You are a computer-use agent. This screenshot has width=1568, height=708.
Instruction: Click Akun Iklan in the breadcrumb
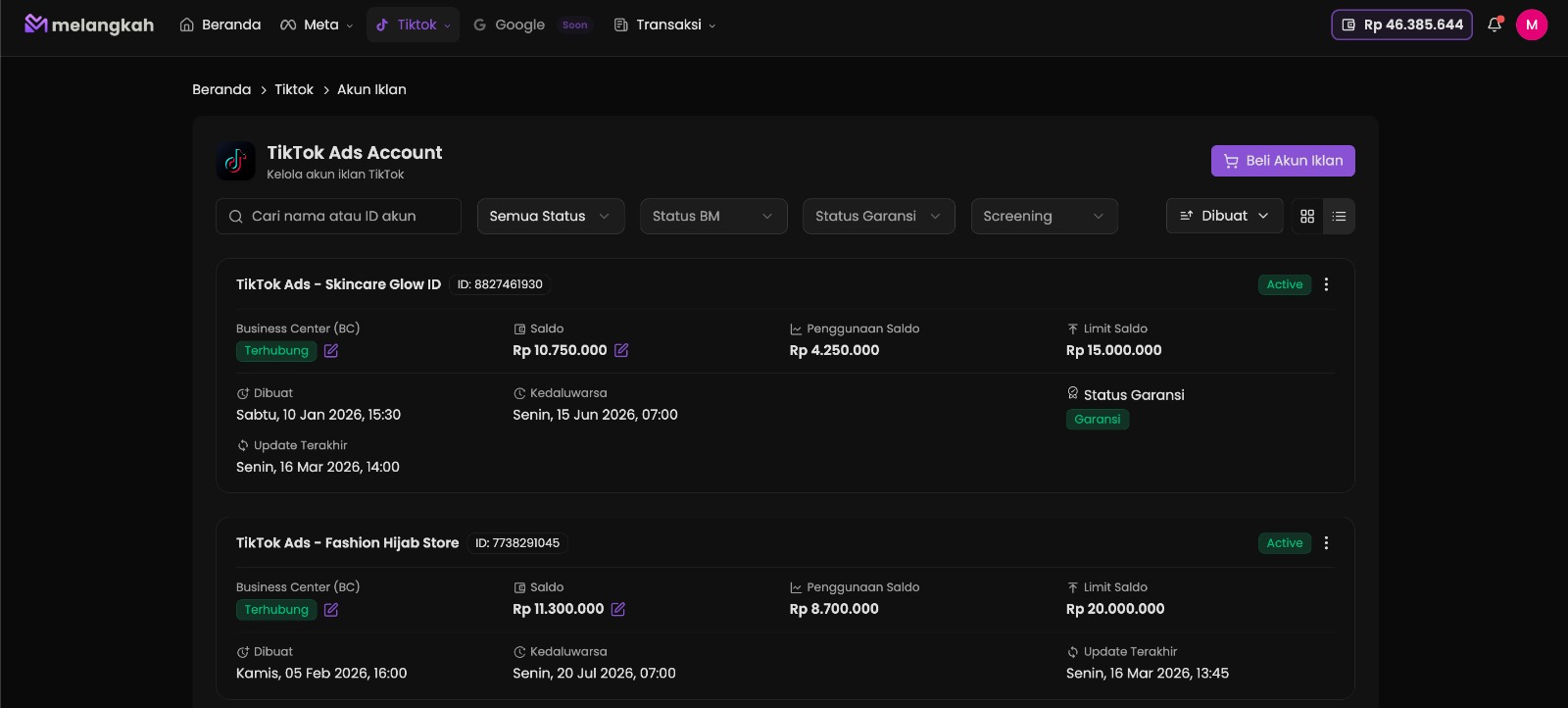click(371, 89)
